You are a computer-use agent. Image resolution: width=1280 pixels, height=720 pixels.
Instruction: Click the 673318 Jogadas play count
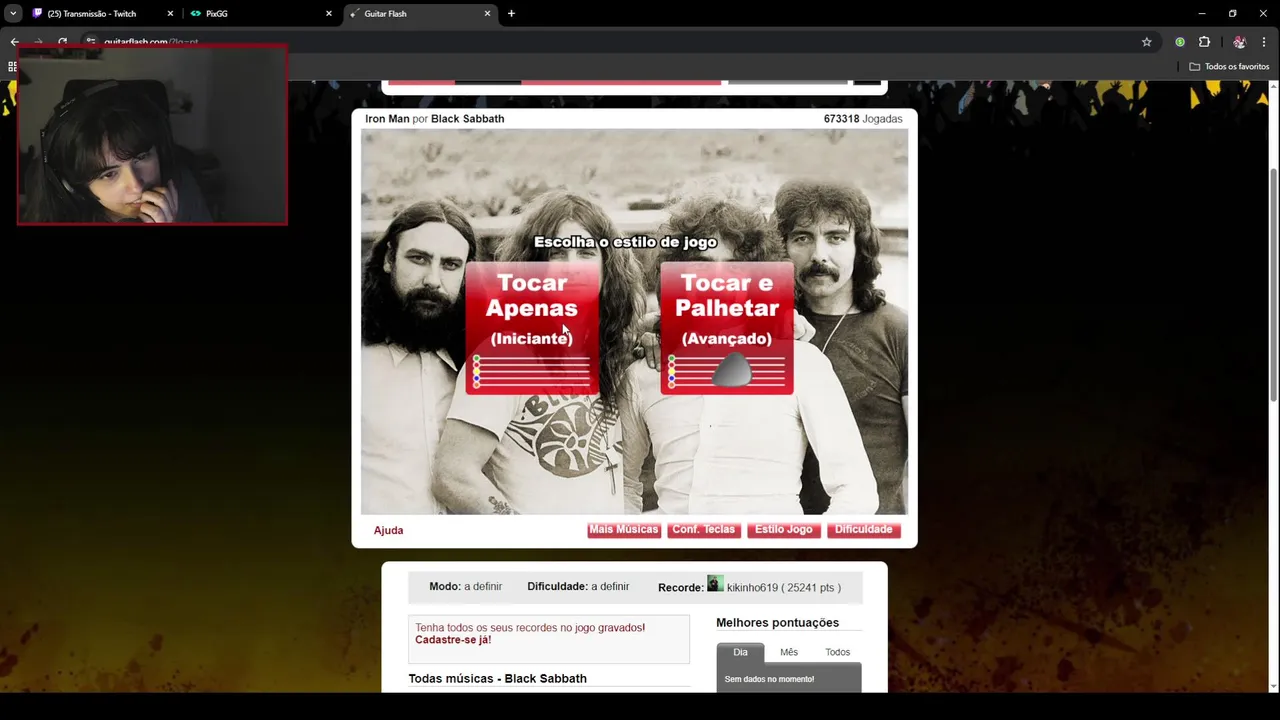point(863,119)
